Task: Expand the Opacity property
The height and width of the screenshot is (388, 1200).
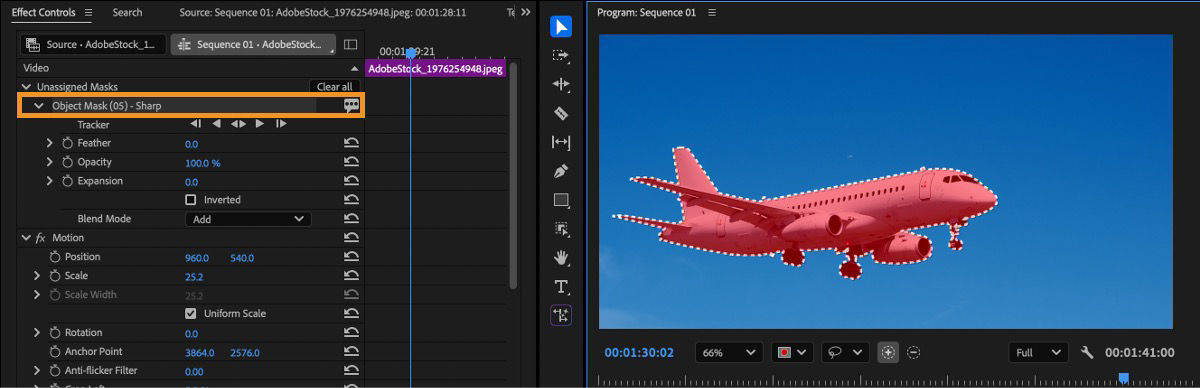Action: point(50,162)
